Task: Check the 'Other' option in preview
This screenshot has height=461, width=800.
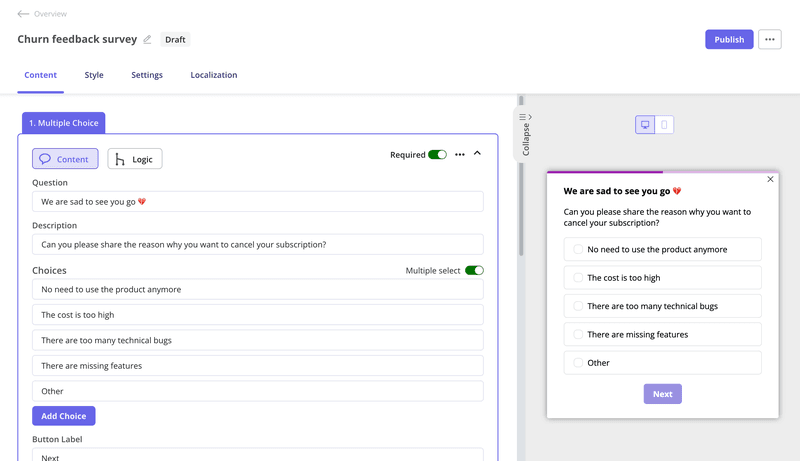Action: 578,363
